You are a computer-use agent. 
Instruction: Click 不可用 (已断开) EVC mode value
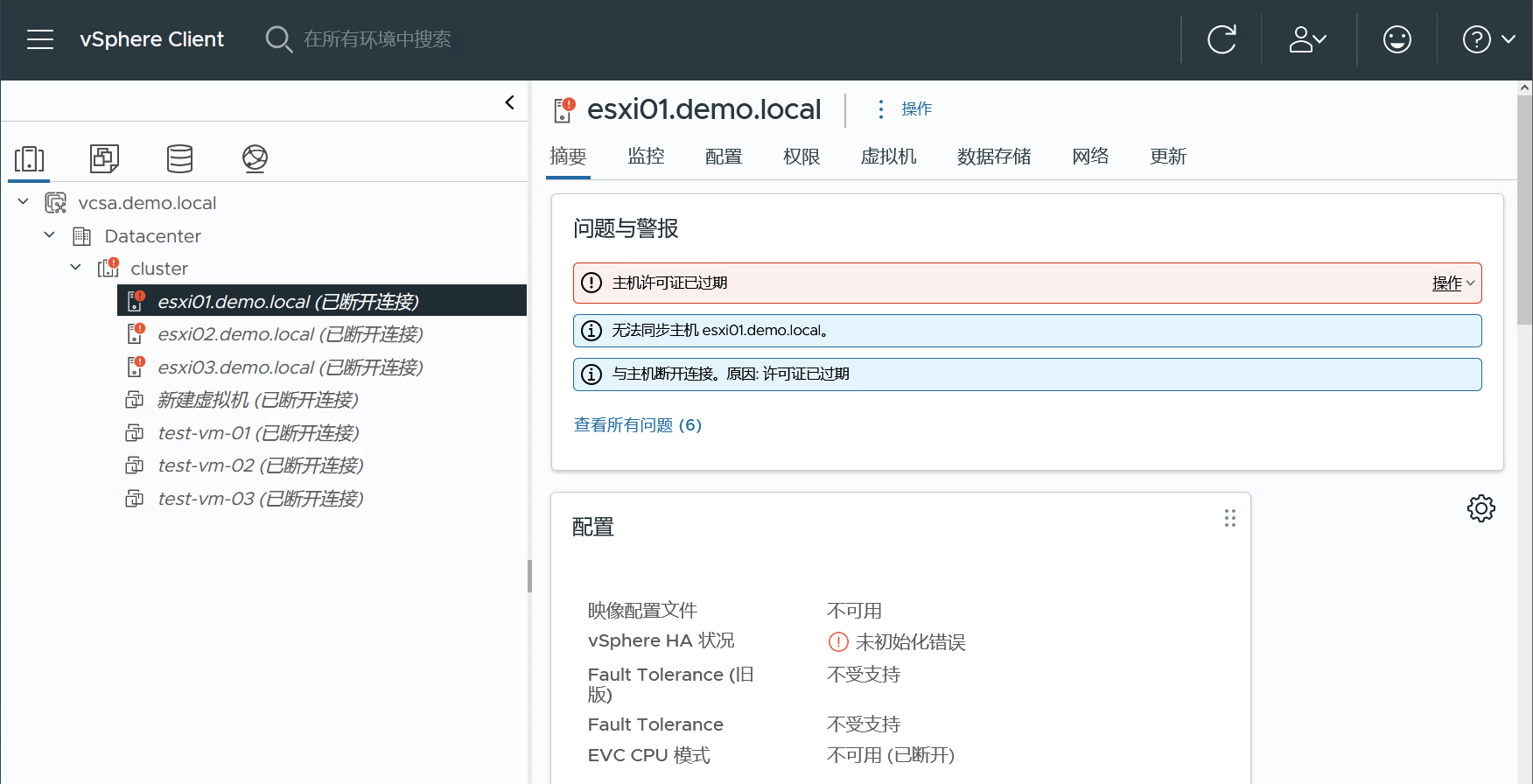click(891, 755)
